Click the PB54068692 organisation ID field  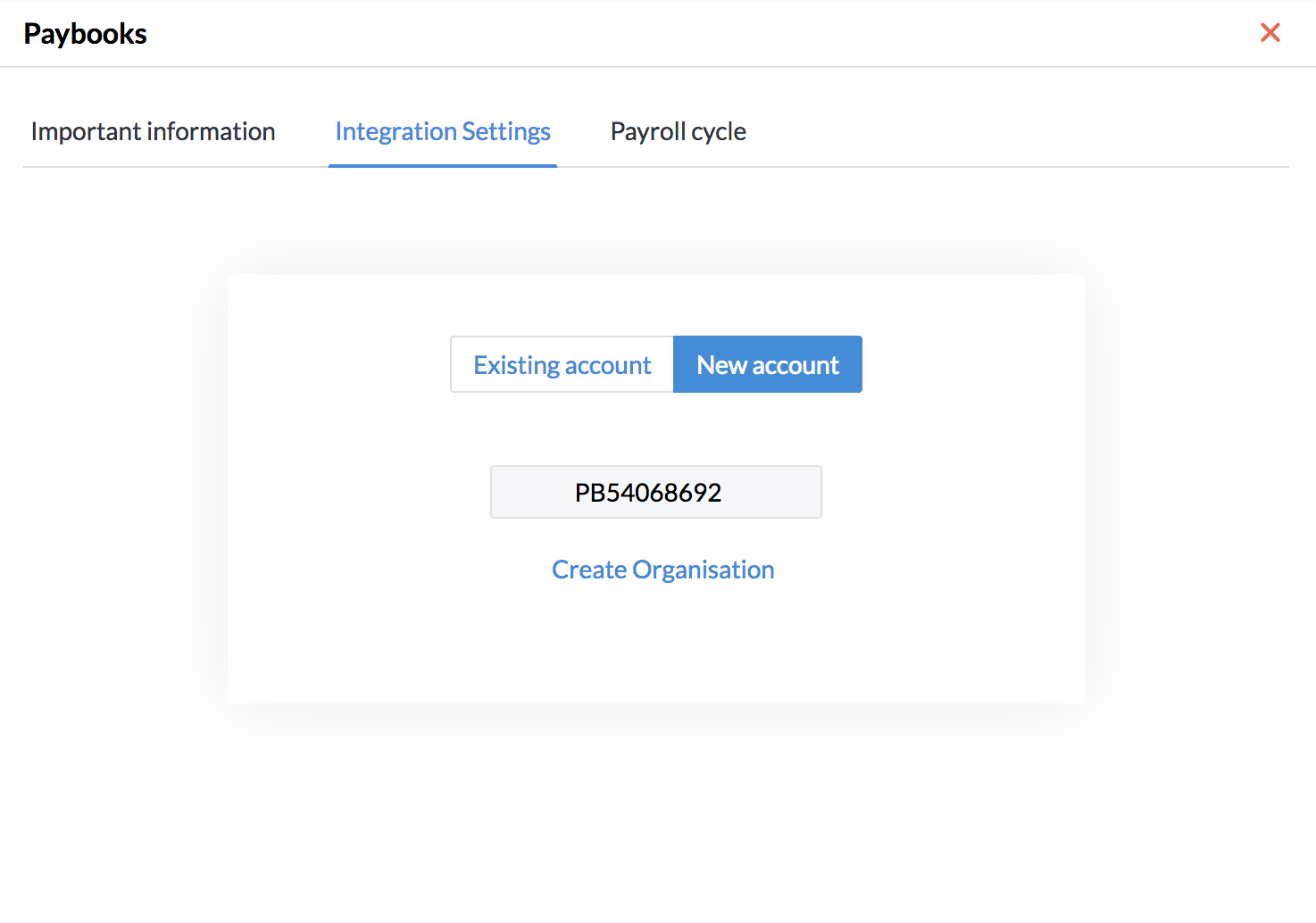pyautogui.click(x=655, y=492)
